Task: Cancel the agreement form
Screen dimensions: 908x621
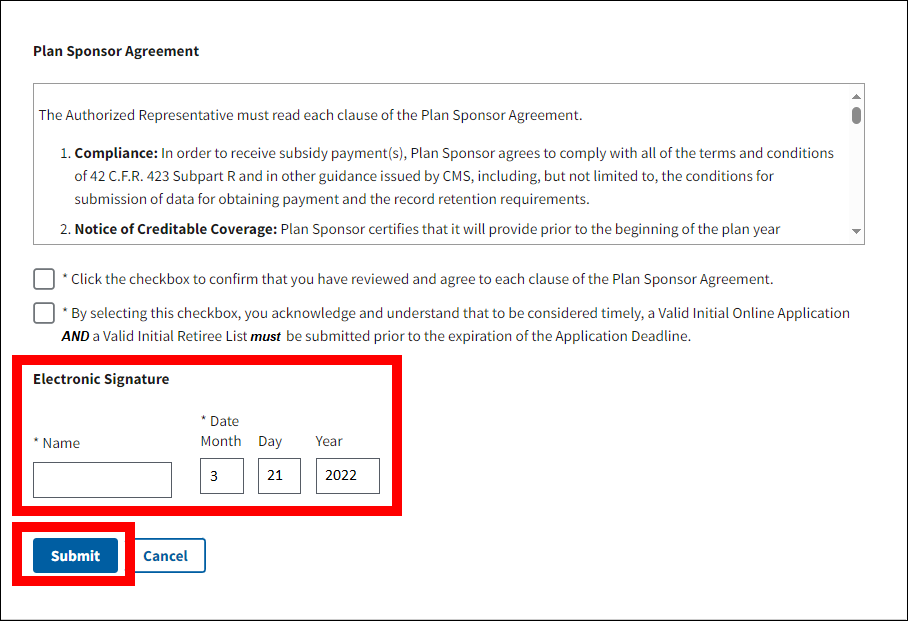Action: 165,556
